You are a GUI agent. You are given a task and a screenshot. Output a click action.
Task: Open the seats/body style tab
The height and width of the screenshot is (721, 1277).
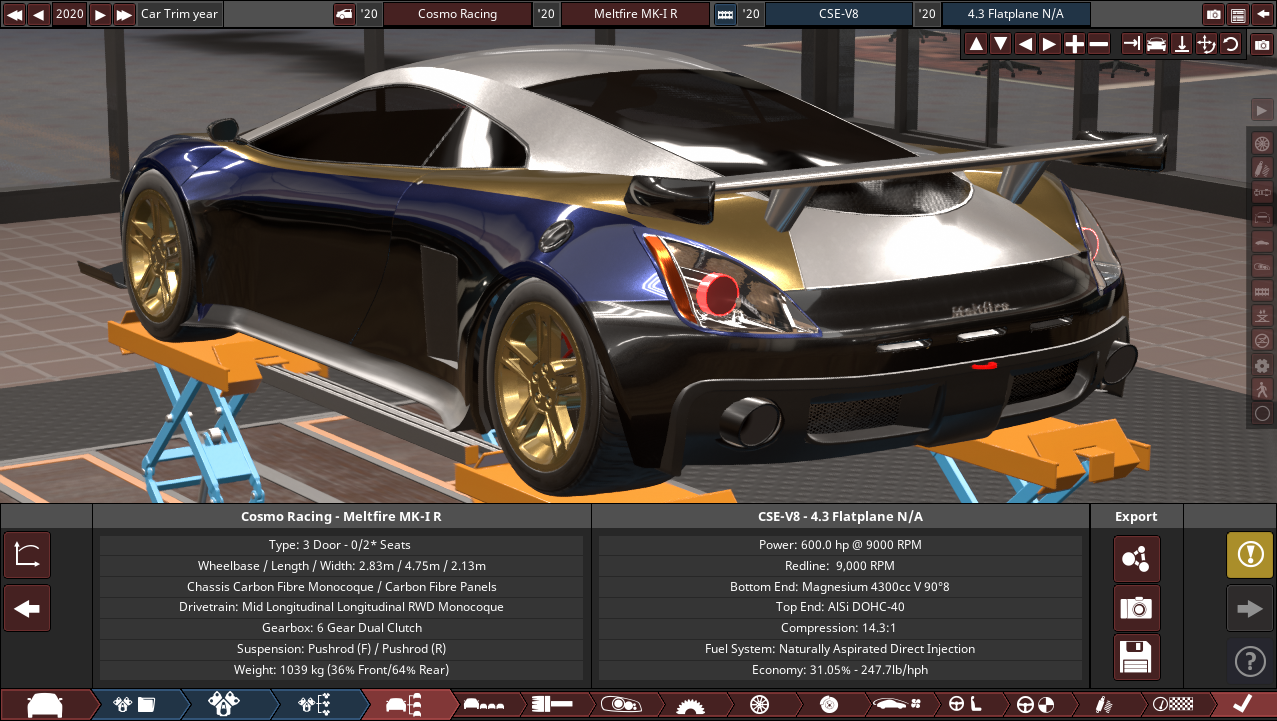pyautogui.click(x=484, y=704)
